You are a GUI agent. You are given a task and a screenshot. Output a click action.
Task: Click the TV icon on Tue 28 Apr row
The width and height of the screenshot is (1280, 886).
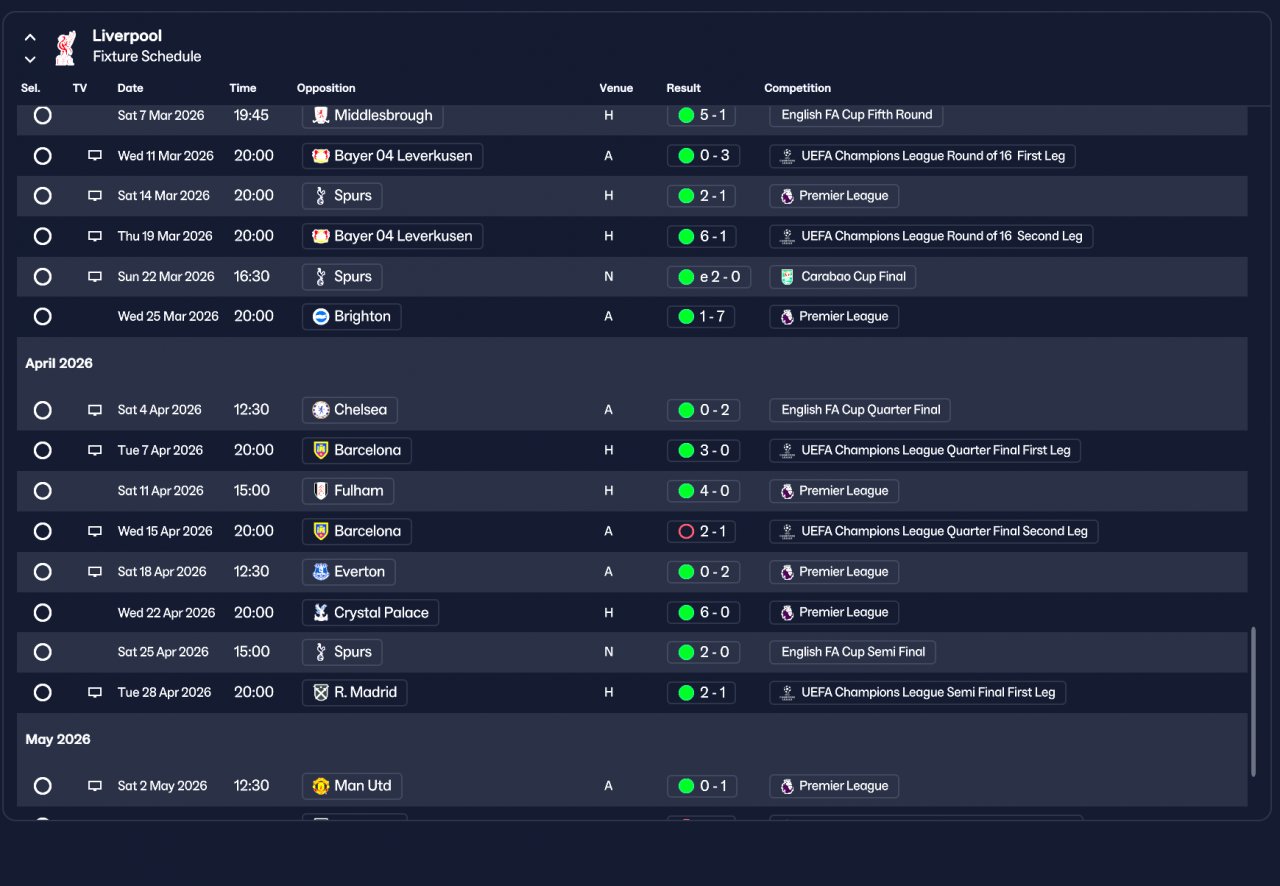click(x=95, y=693)
